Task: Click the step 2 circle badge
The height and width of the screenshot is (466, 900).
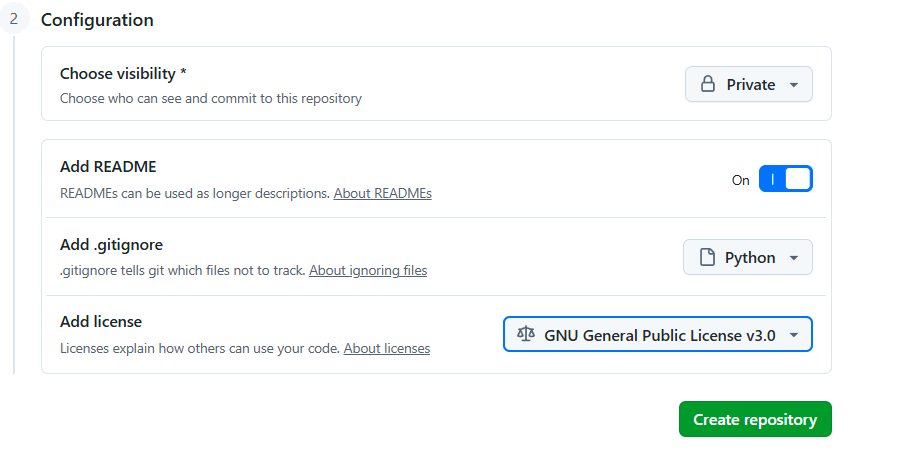Action: [13, 20]
